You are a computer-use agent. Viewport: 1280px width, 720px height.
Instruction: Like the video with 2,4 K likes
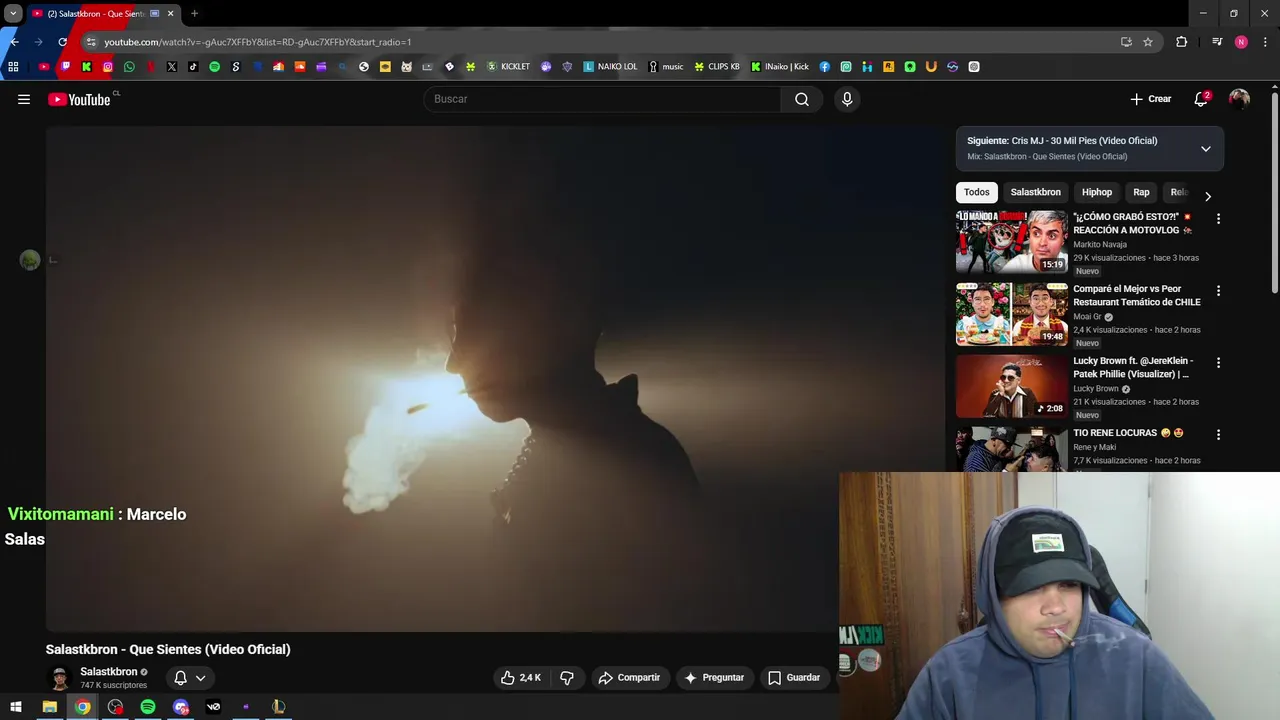(521, 678)
